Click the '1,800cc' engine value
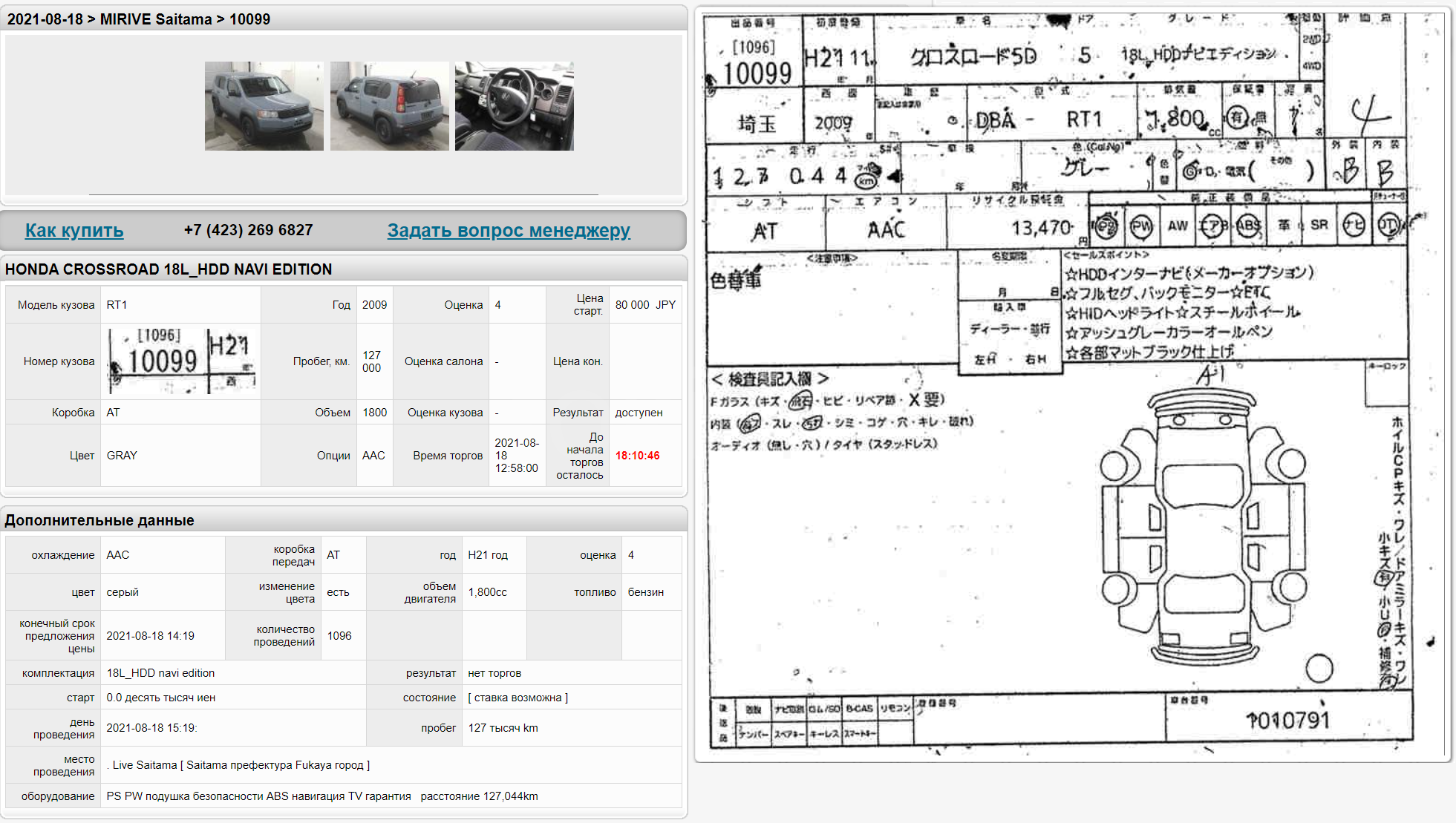The height and width of the screenshot is (823, 1456). pyautogui.click(x=487, y=592)
